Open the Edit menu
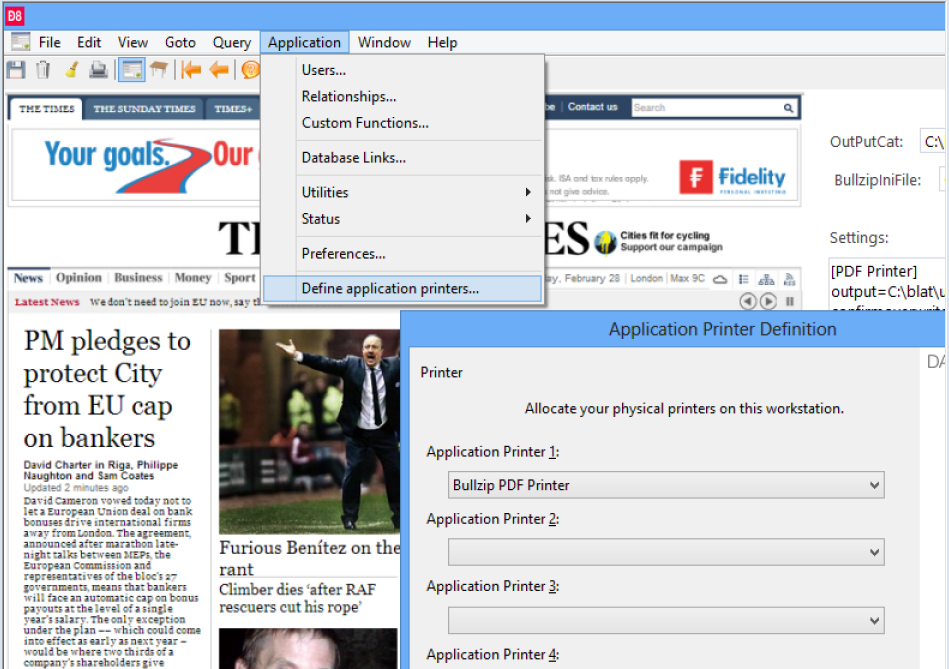 89,42
